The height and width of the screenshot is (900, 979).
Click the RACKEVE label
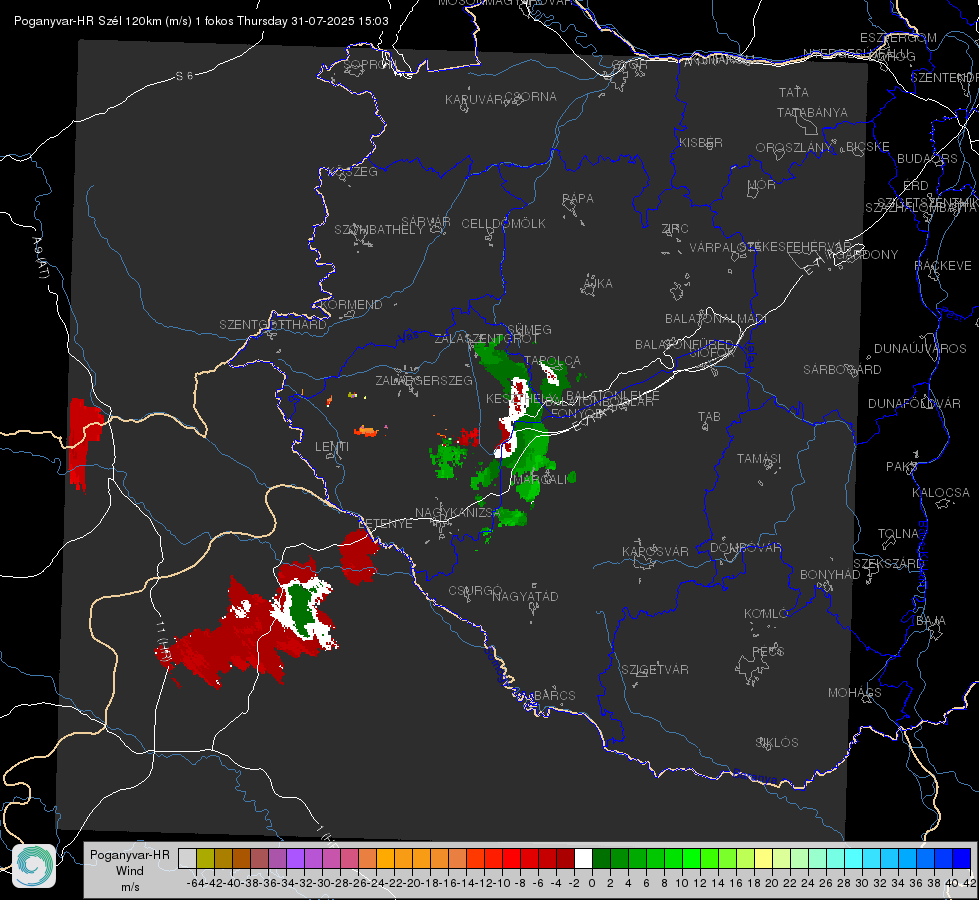click(x=943, y=266)
